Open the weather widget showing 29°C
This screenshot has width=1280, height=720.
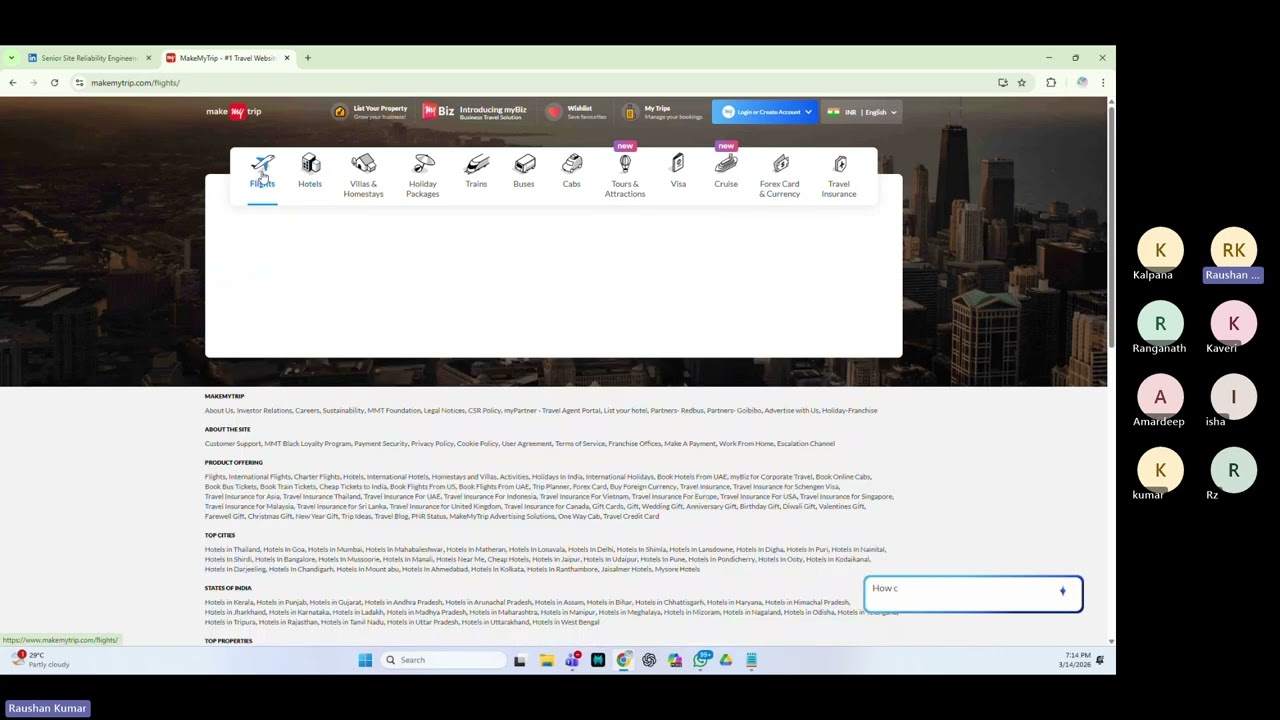[x=40, y=660]
